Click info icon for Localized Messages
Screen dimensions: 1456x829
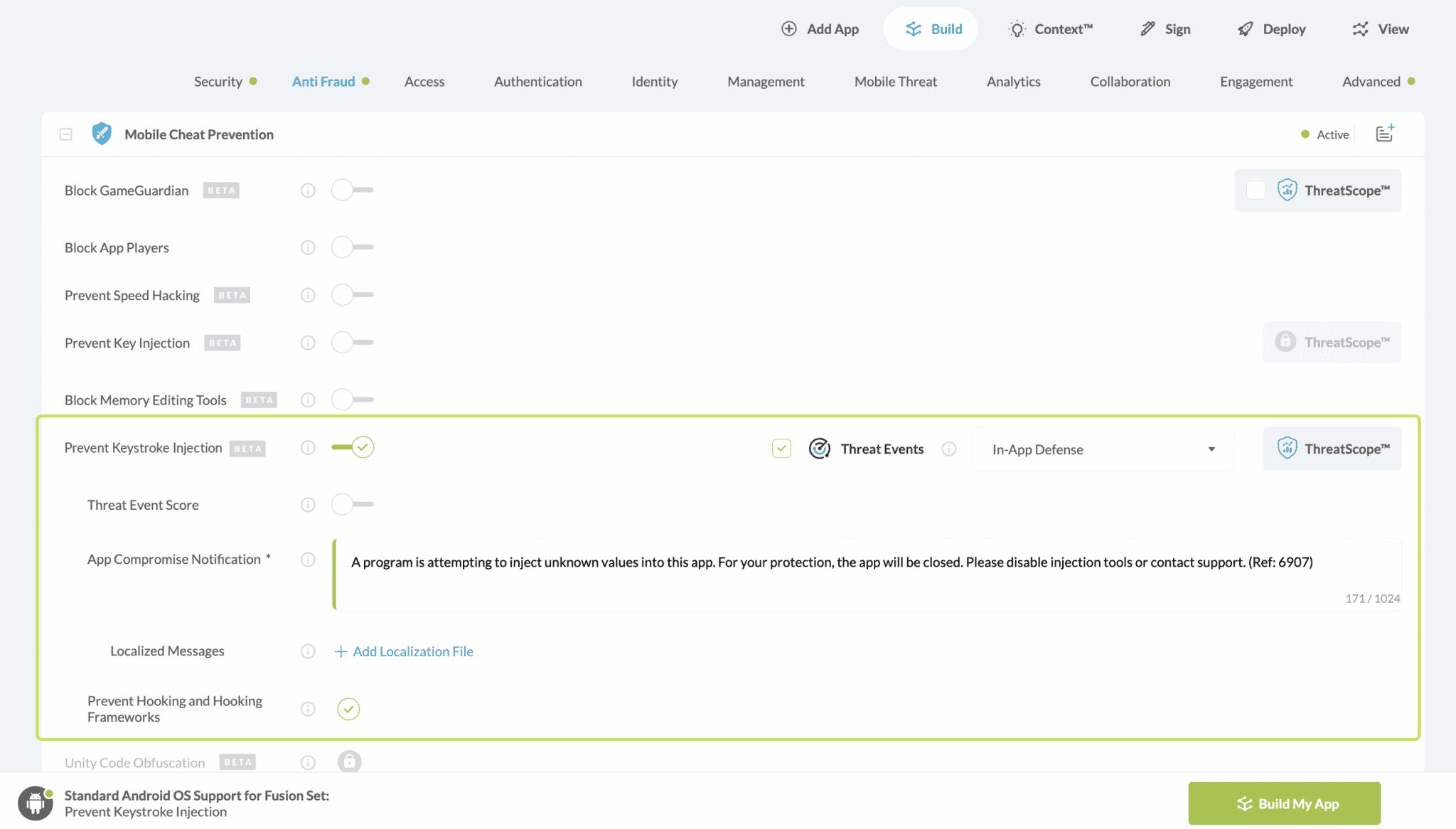pyautogui.click(x=308, y=651)
